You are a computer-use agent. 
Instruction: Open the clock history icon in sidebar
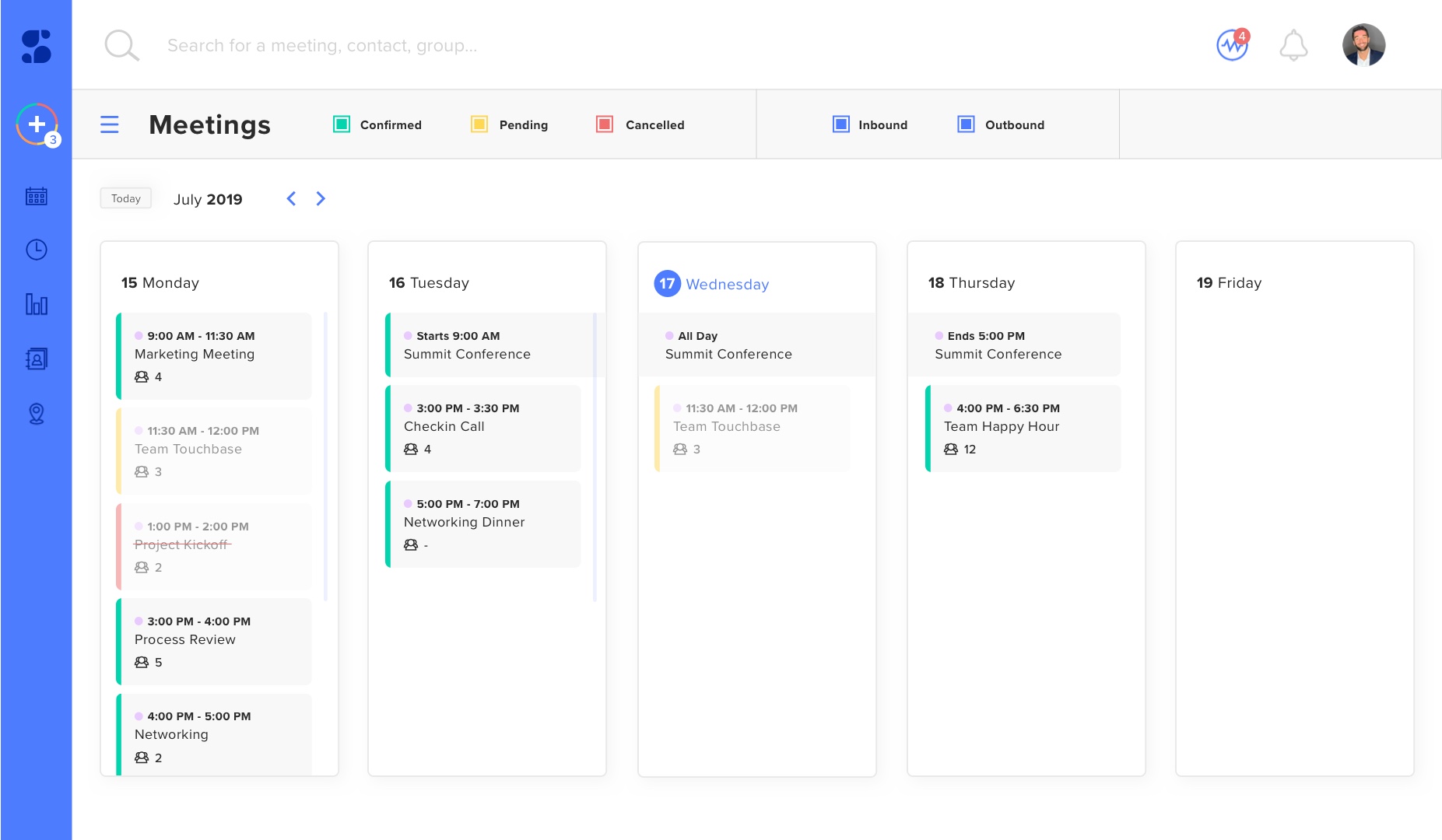coord(37,250)
